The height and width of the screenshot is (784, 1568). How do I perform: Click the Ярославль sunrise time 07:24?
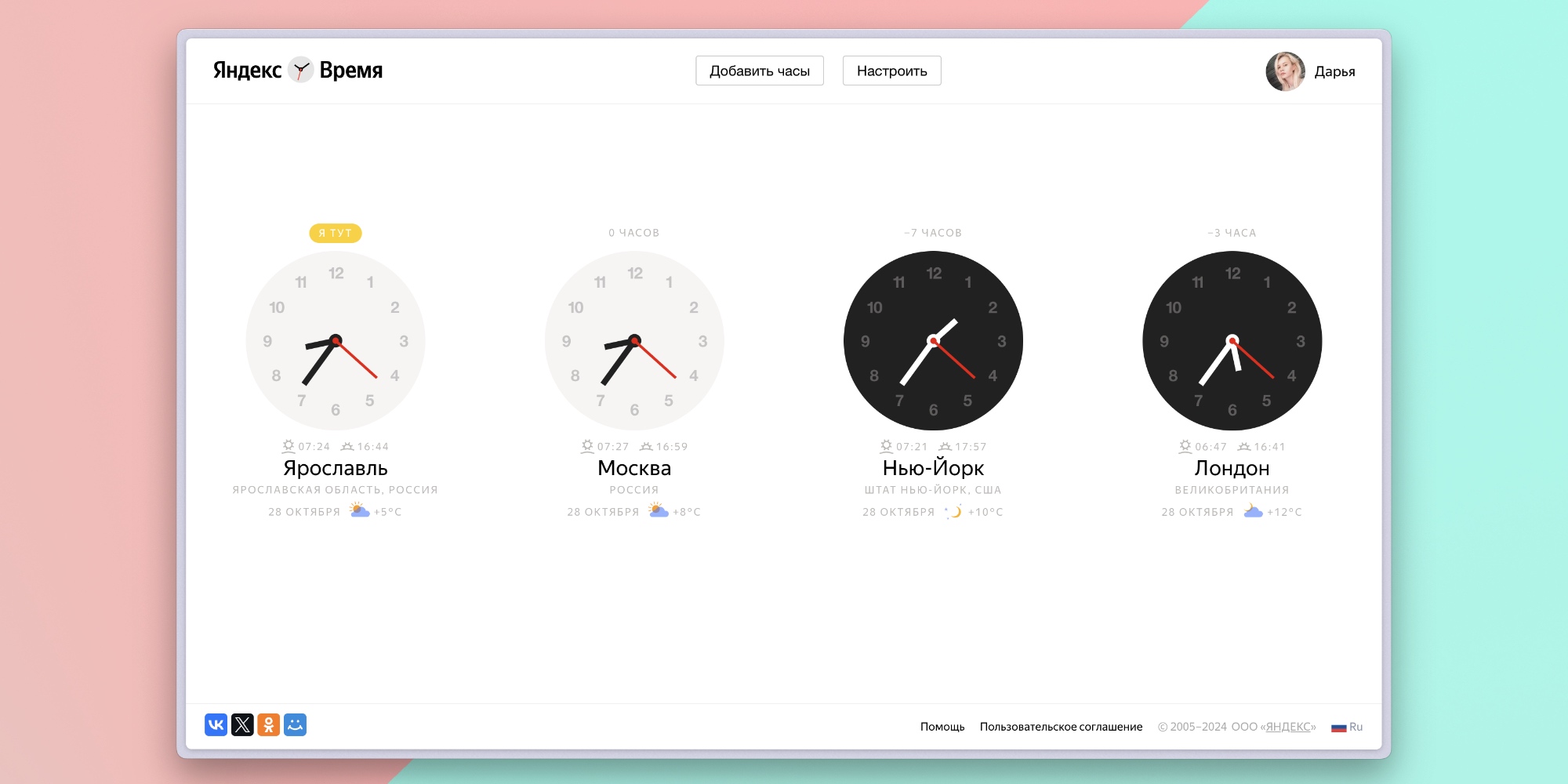point(314,447)
